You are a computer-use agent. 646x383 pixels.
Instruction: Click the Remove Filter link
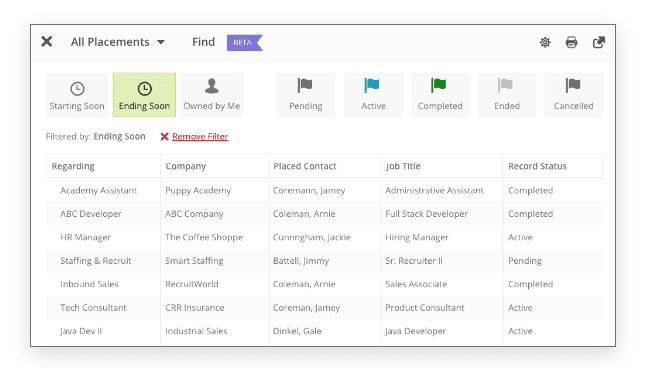(x=200, y=136)
